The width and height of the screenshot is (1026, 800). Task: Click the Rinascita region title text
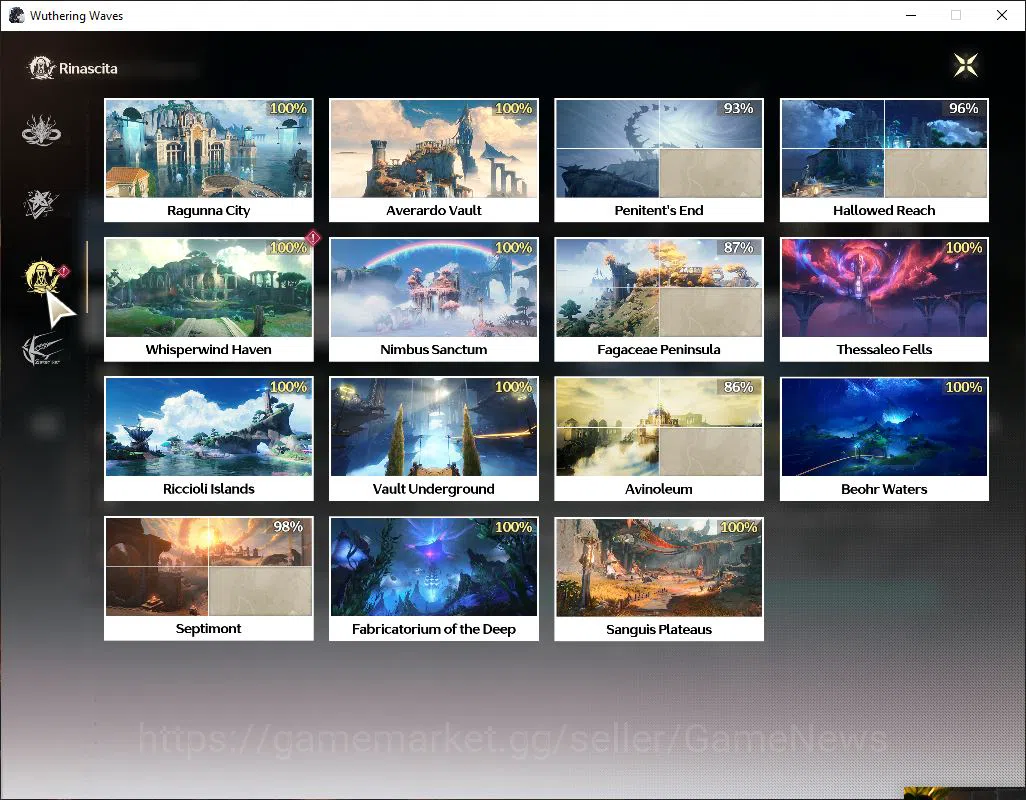coord(88,69)
